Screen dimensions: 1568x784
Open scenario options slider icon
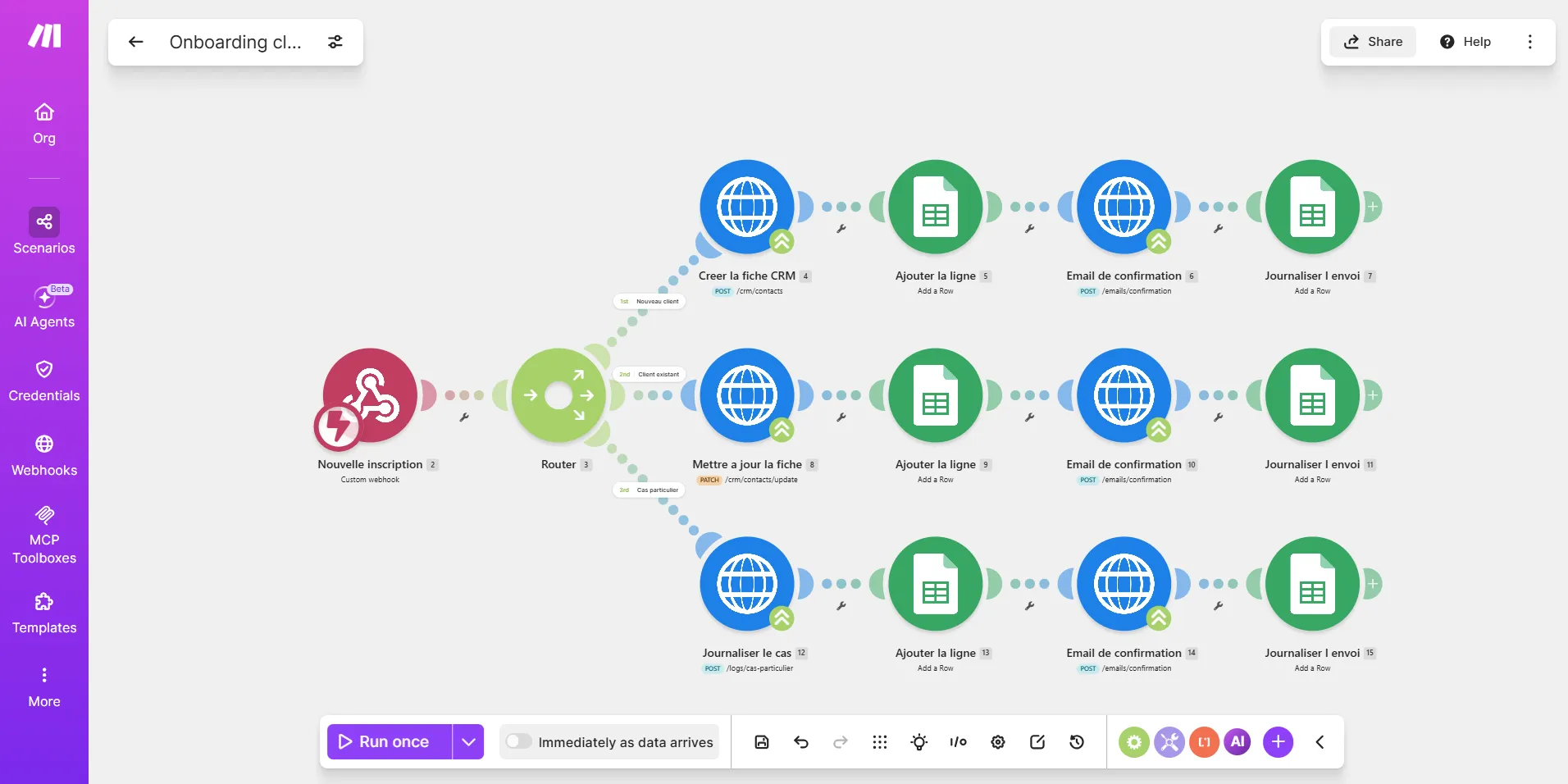pos(335,42)
